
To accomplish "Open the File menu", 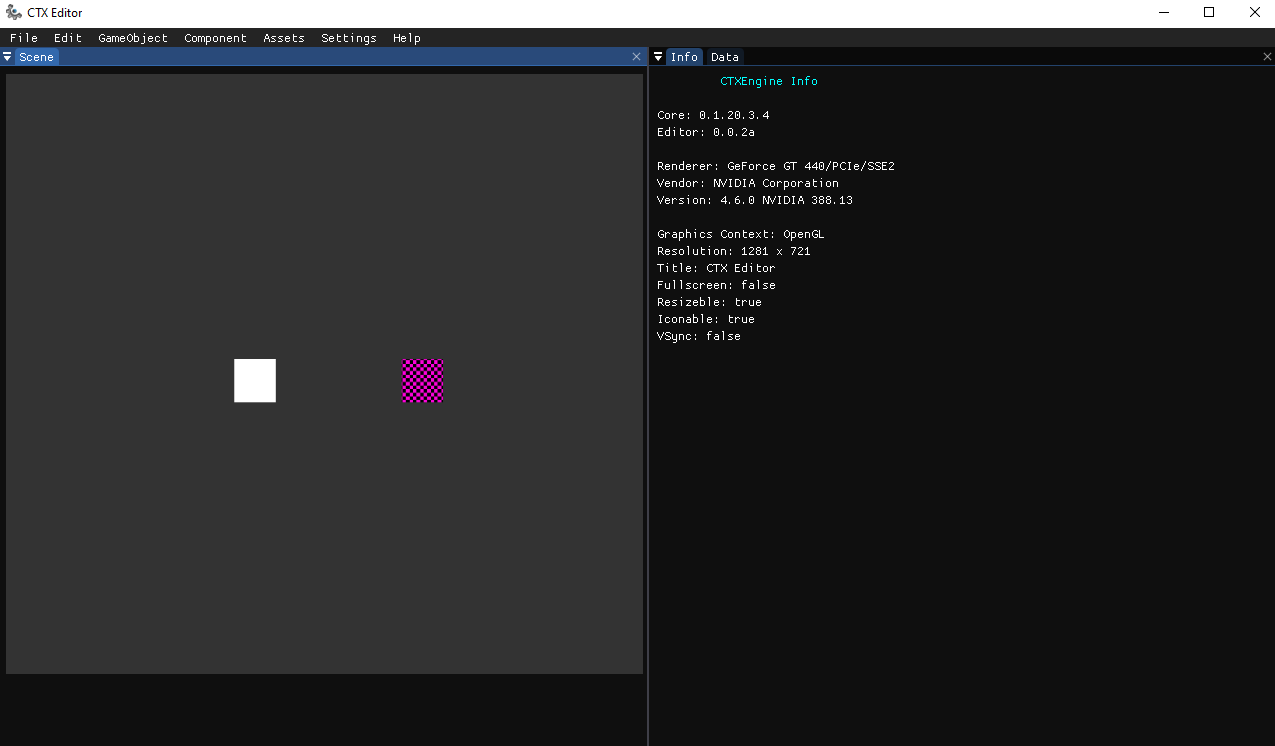I will point(24,38).
